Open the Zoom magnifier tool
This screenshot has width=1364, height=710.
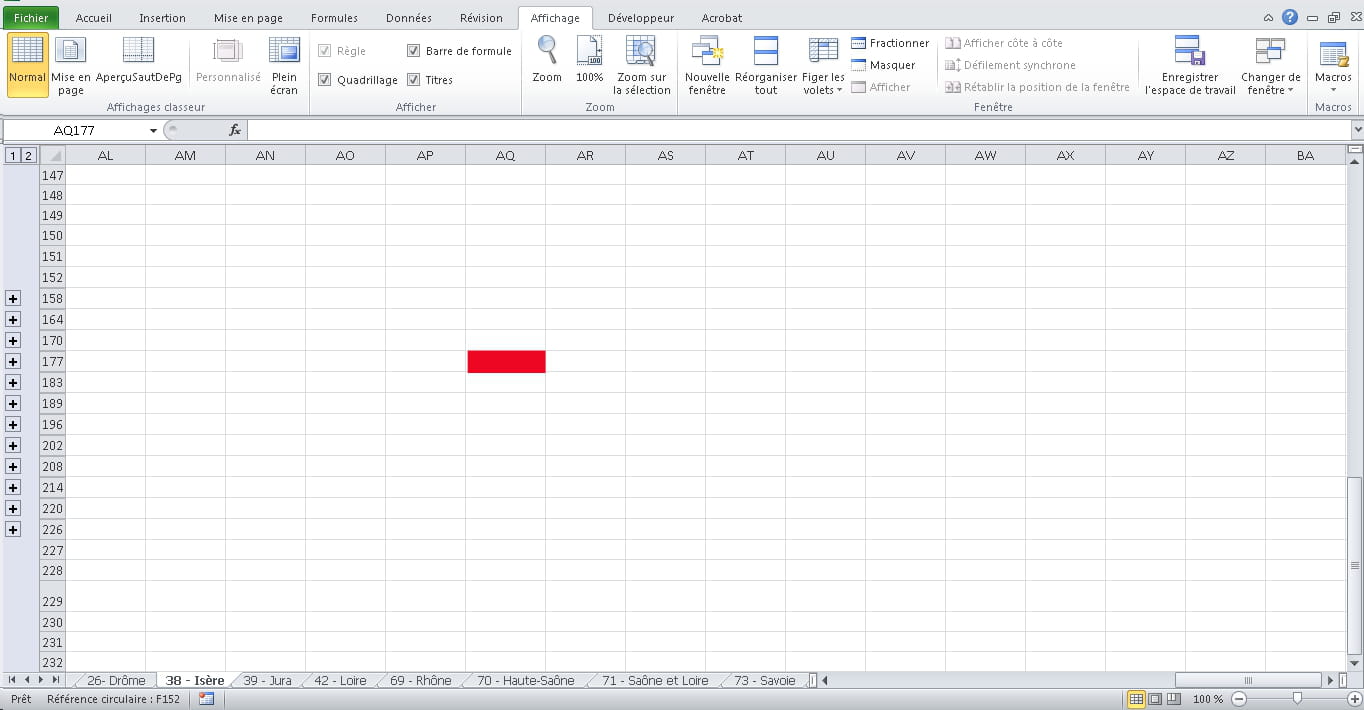click(547, 52)
